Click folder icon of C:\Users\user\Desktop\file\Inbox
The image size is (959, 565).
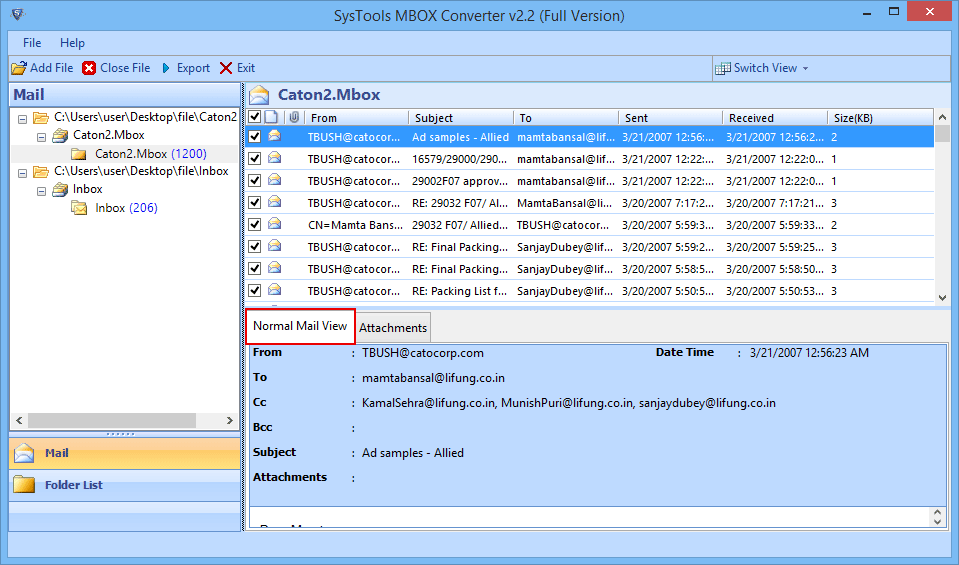click(x=41, y=172)
